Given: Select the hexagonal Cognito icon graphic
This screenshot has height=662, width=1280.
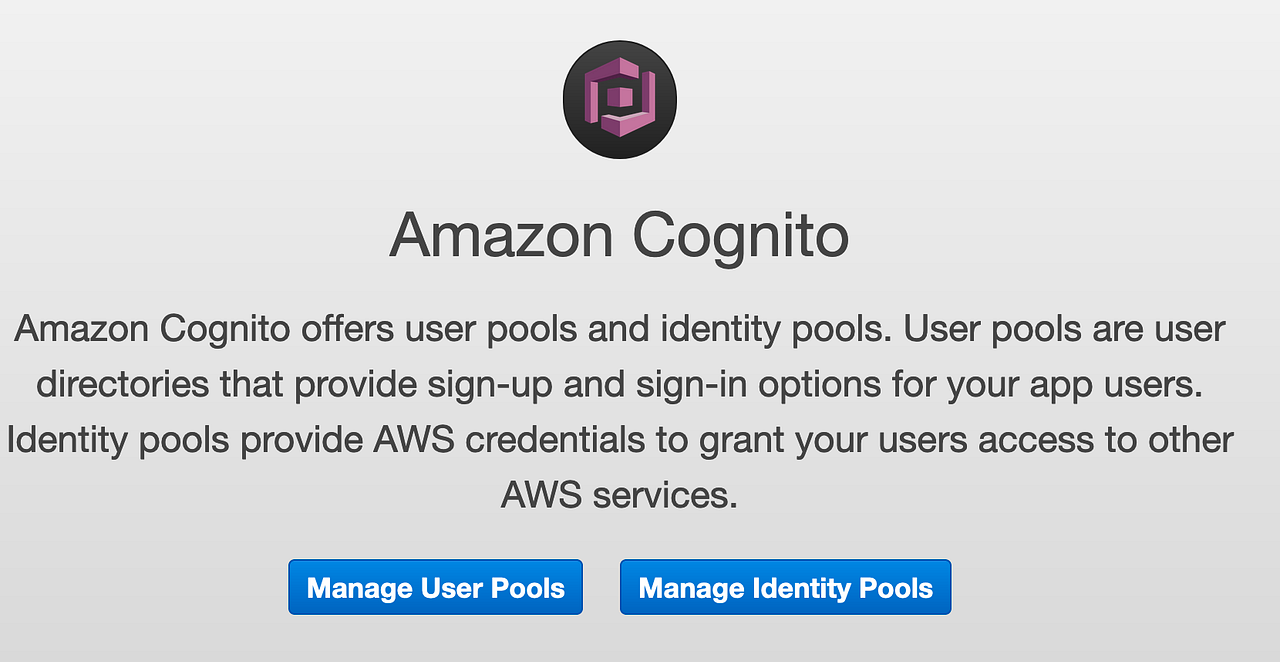Looking at the screenshot, I should click(x=620, y=98).
